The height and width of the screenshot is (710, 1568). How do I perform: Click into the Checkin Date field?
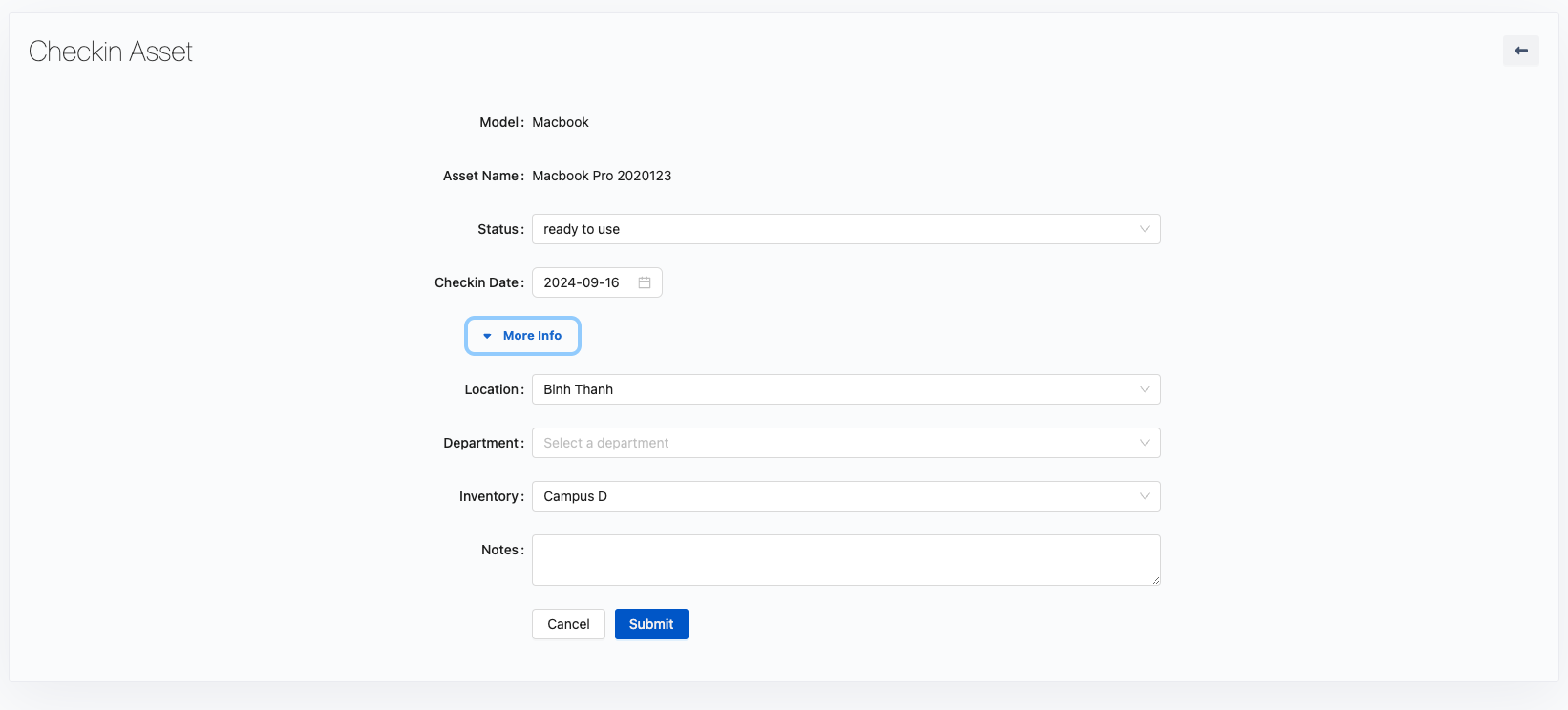point(583,282)
